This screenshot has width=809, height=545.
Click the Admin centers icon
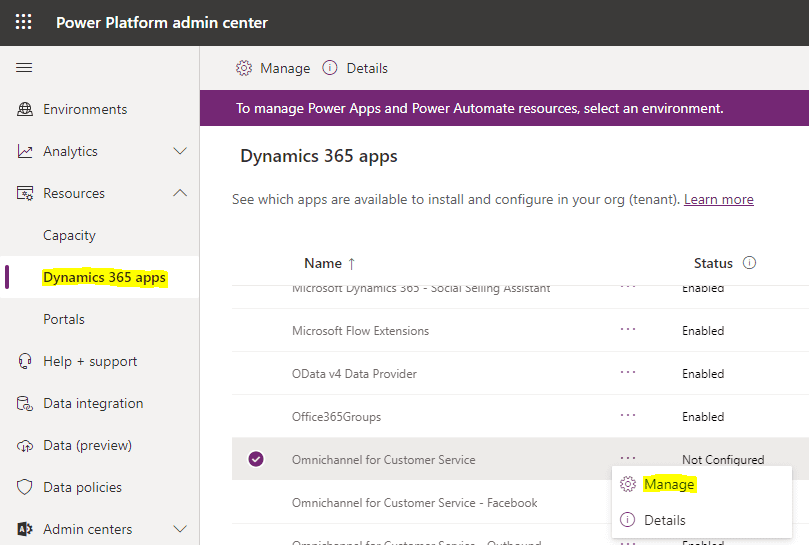coord(25,529)
